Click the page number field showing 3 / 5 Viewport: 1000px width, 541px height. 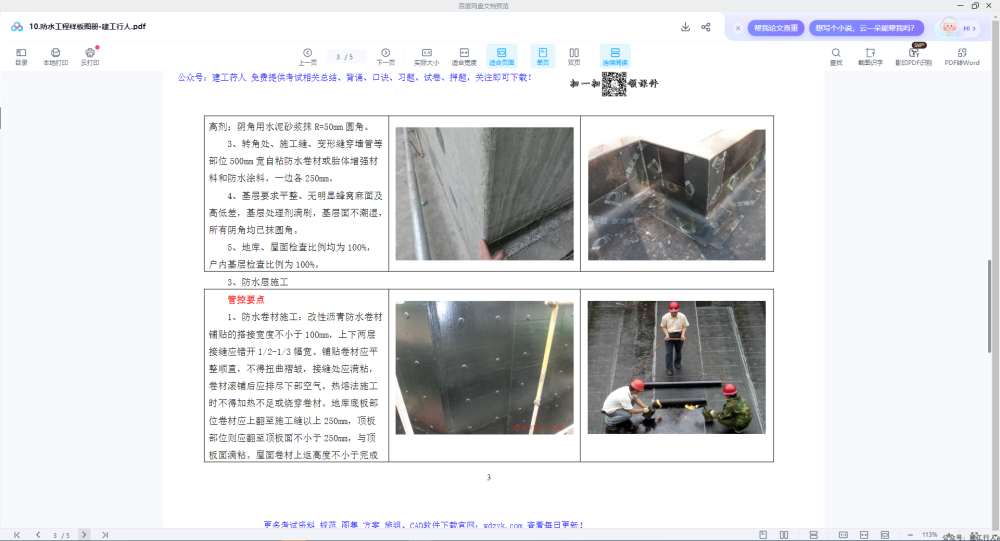[345, 57]
